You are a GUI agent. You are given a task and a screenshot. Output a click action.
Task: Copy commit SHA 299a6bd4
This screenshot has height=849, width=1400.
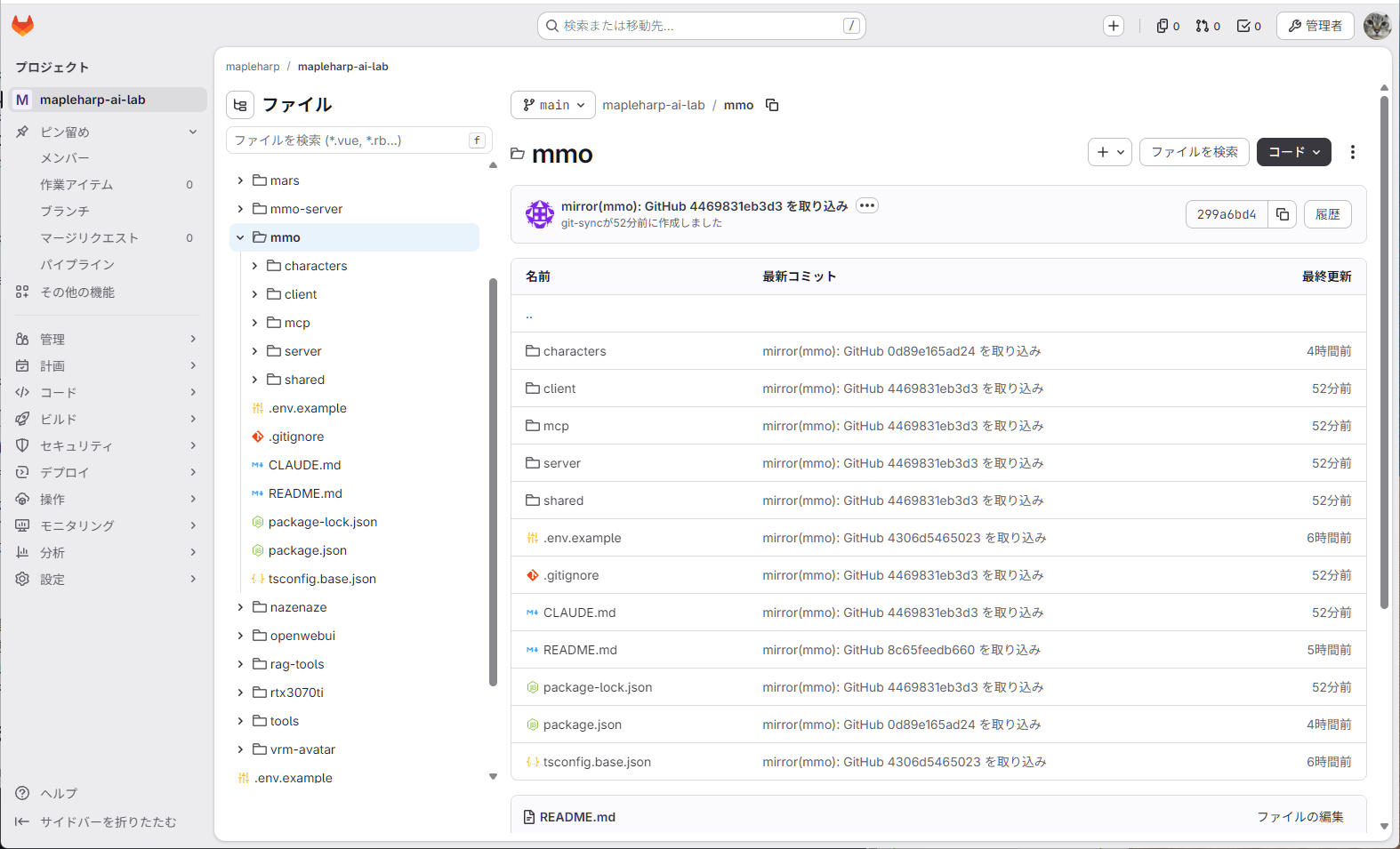pos(1283,214)
